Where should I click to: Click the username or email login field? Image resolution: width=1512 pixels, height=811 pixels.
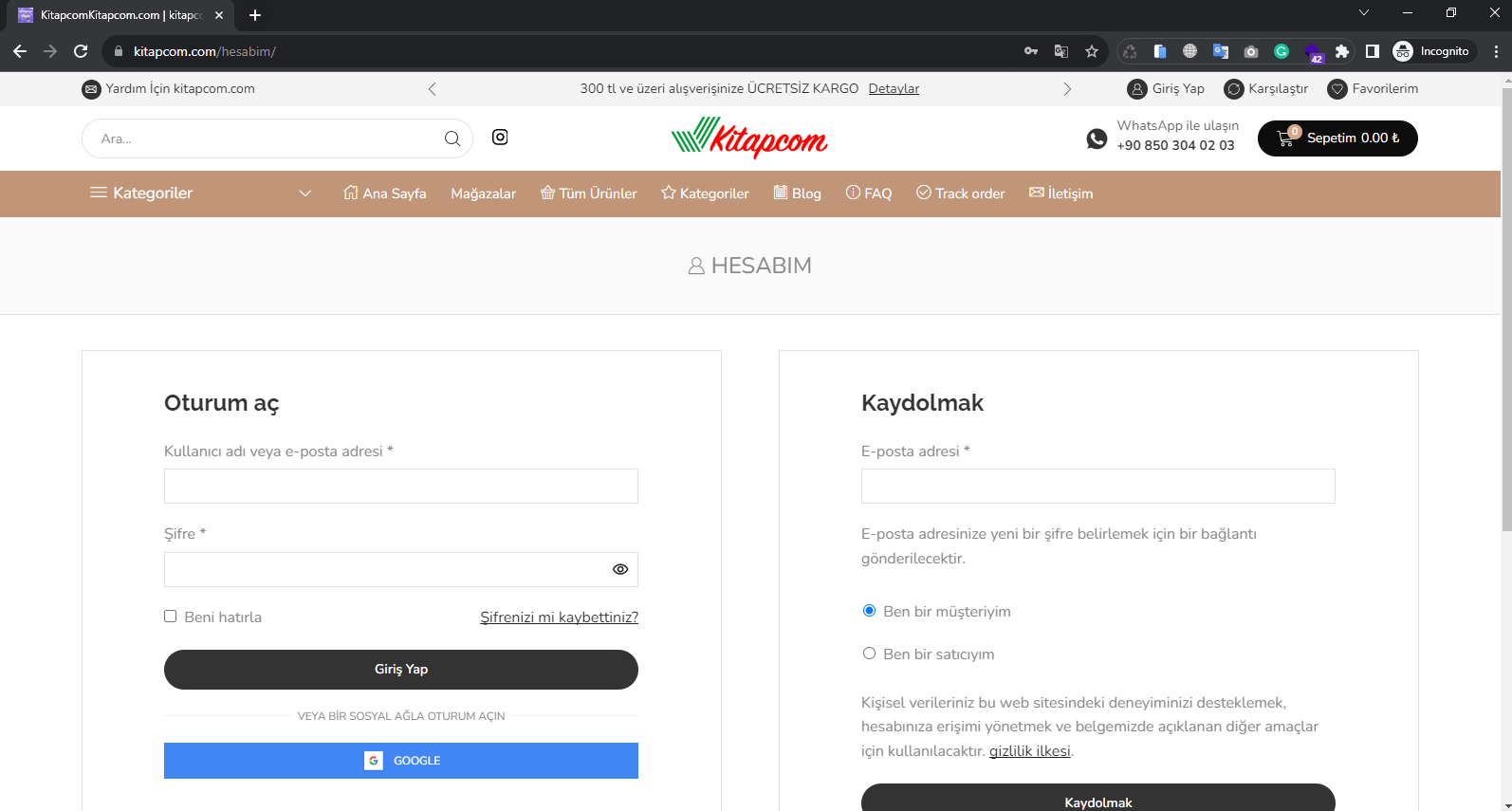[401, 486]
